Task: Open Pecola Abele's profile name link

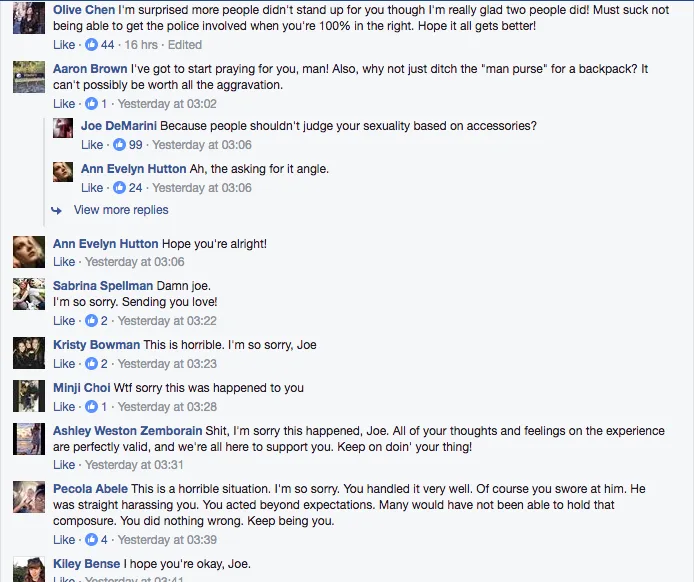Action: [x=90, y=488]
